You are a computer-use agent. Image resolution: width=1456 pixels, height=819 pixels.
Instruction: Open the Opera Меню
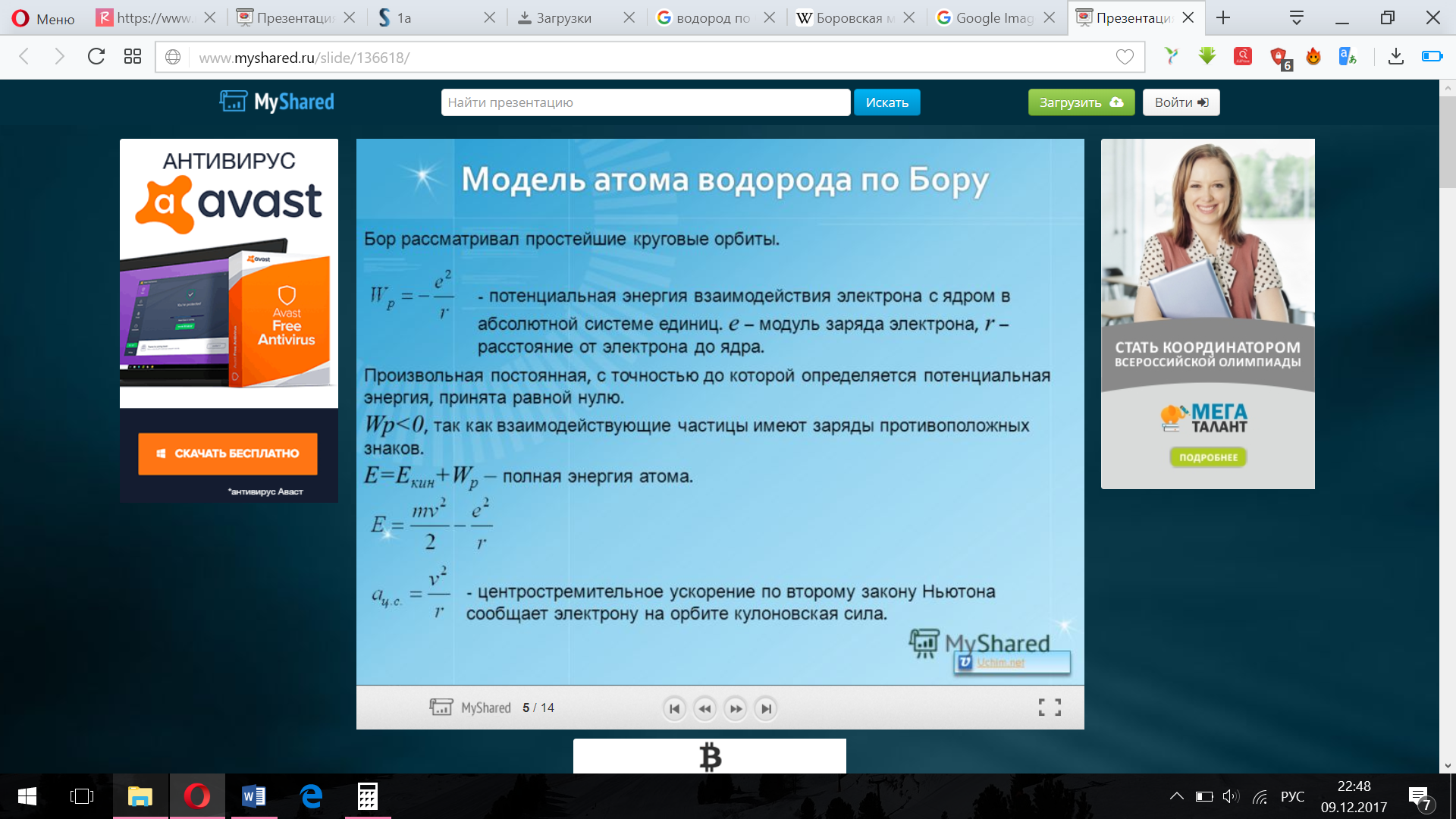click(x=44, y=18)
